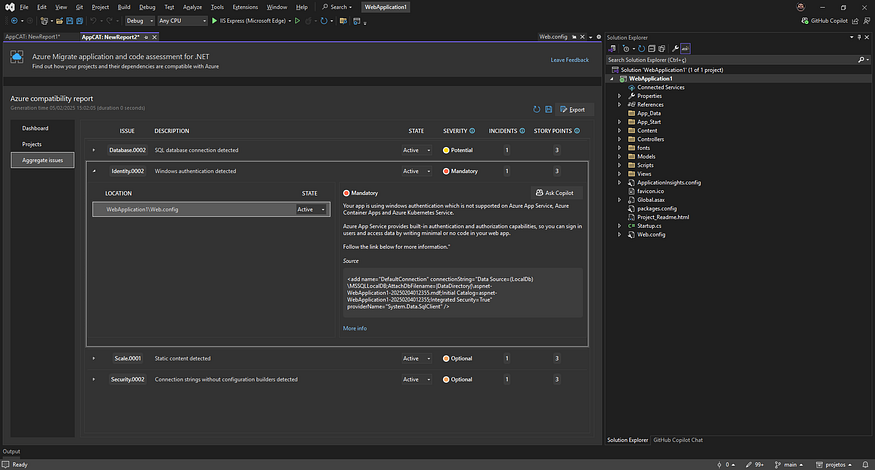Switch to AppCAT: NewReport1 tab
The height and width of the screenshot is (470, 875).
[33, 36]
